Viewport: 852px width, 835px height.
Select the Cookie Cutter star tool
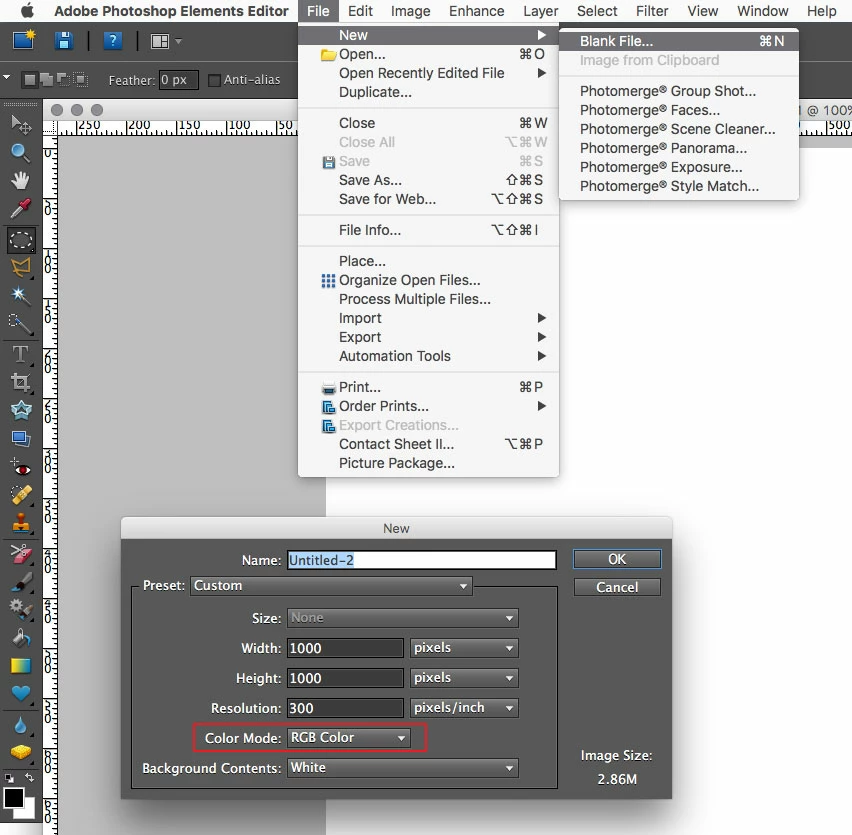pyautogui.click(x=21, y=410)
